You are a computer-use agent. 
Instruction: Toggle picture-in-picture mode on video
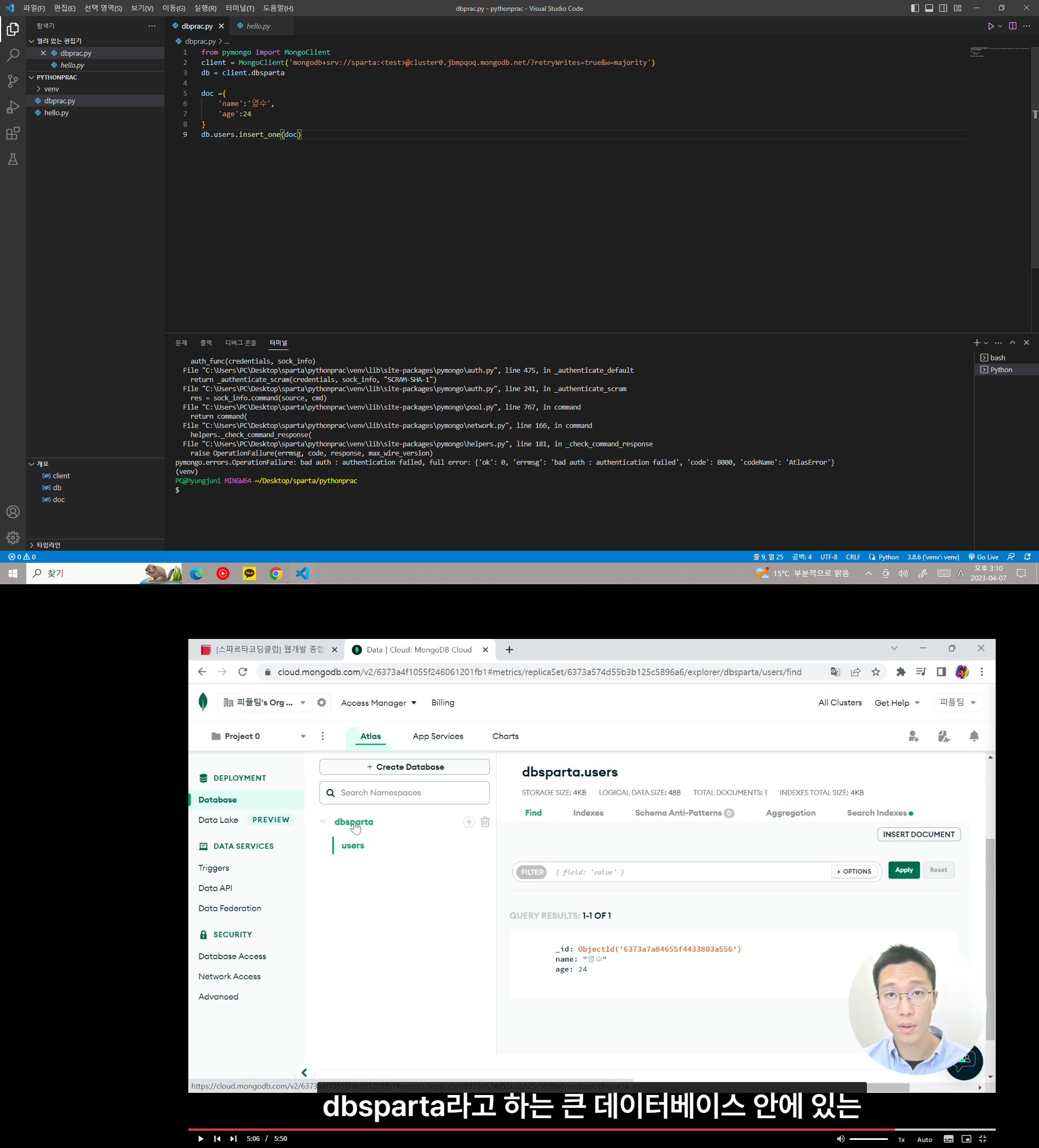pyautogui.click(x=966, y=1139)
